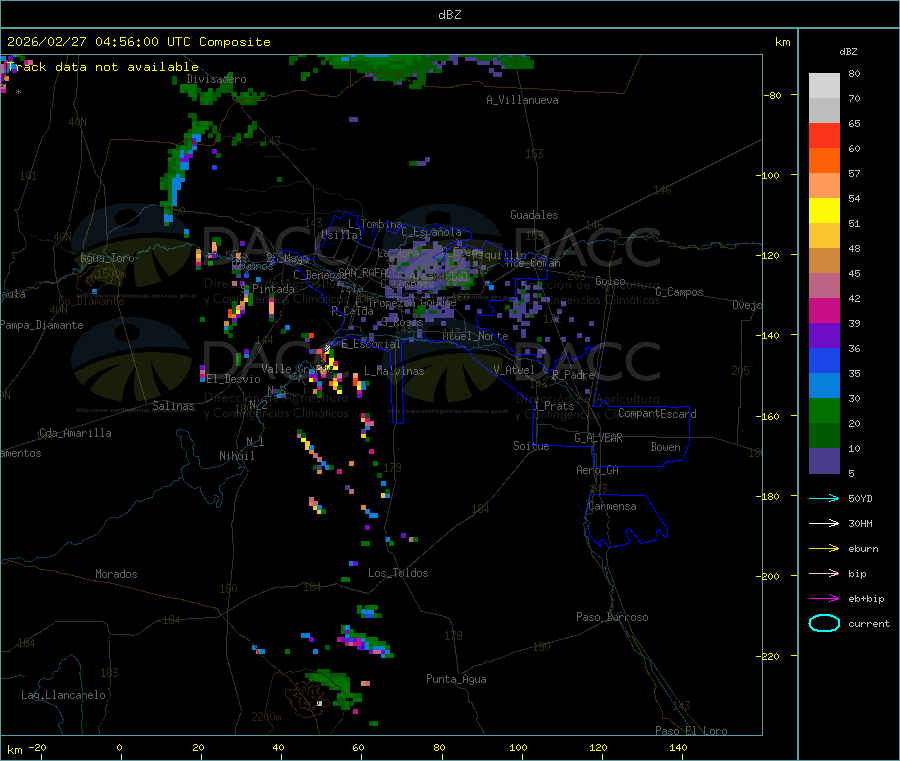Click the 'L_Malvinas' map label
Viewport: 900px width, 761px height.
coord(394,371)
